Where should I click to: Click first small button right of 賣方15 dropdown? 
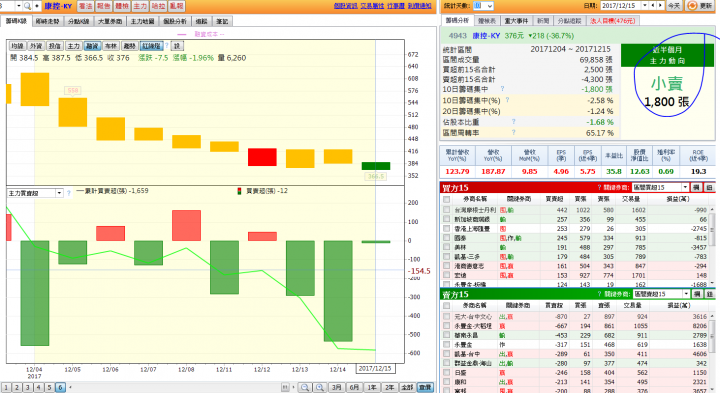pos(697,294)
